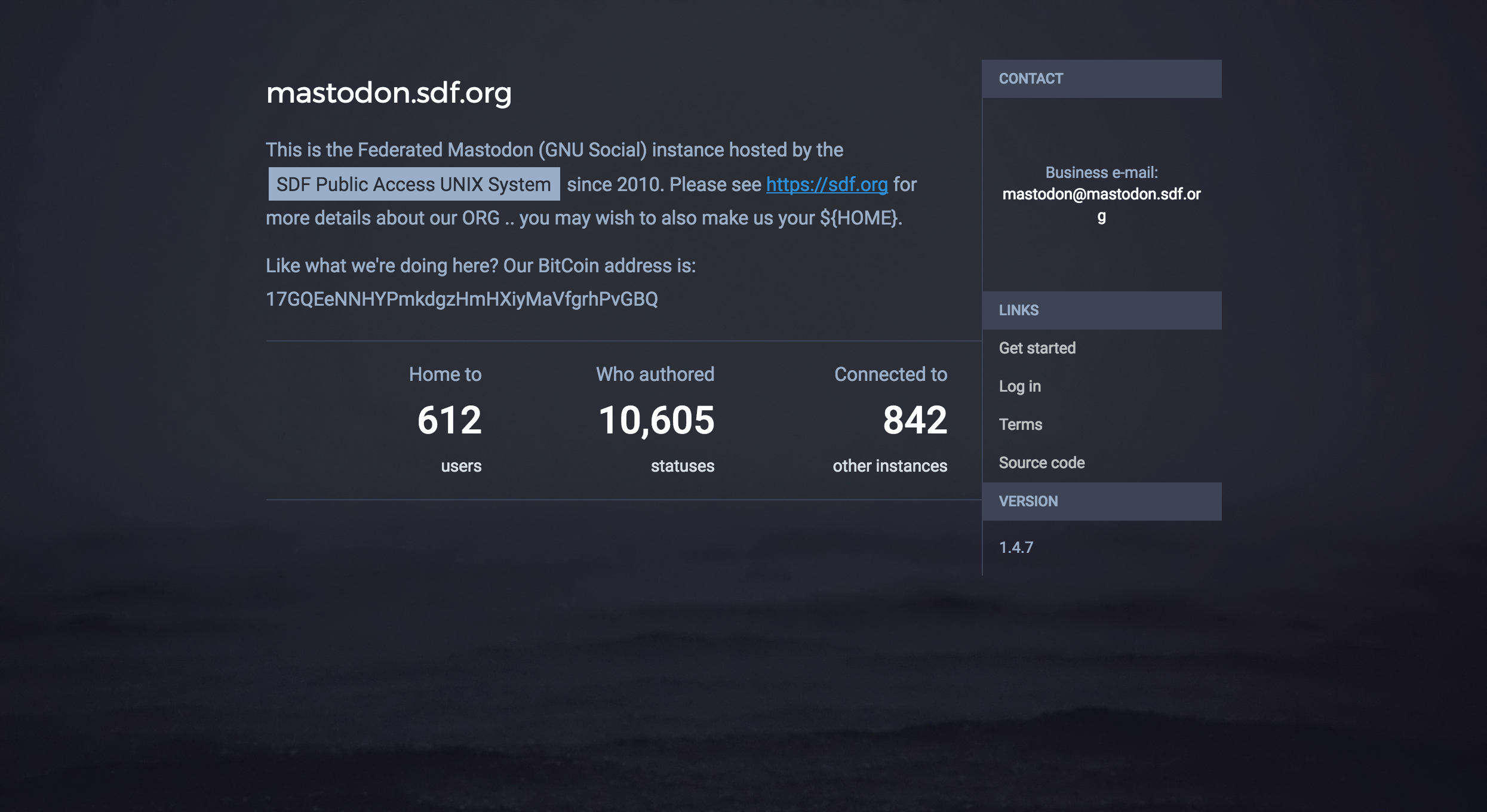Click the VERSION section header
The width and height of the screenshot is (1487, 812).
1102,502
